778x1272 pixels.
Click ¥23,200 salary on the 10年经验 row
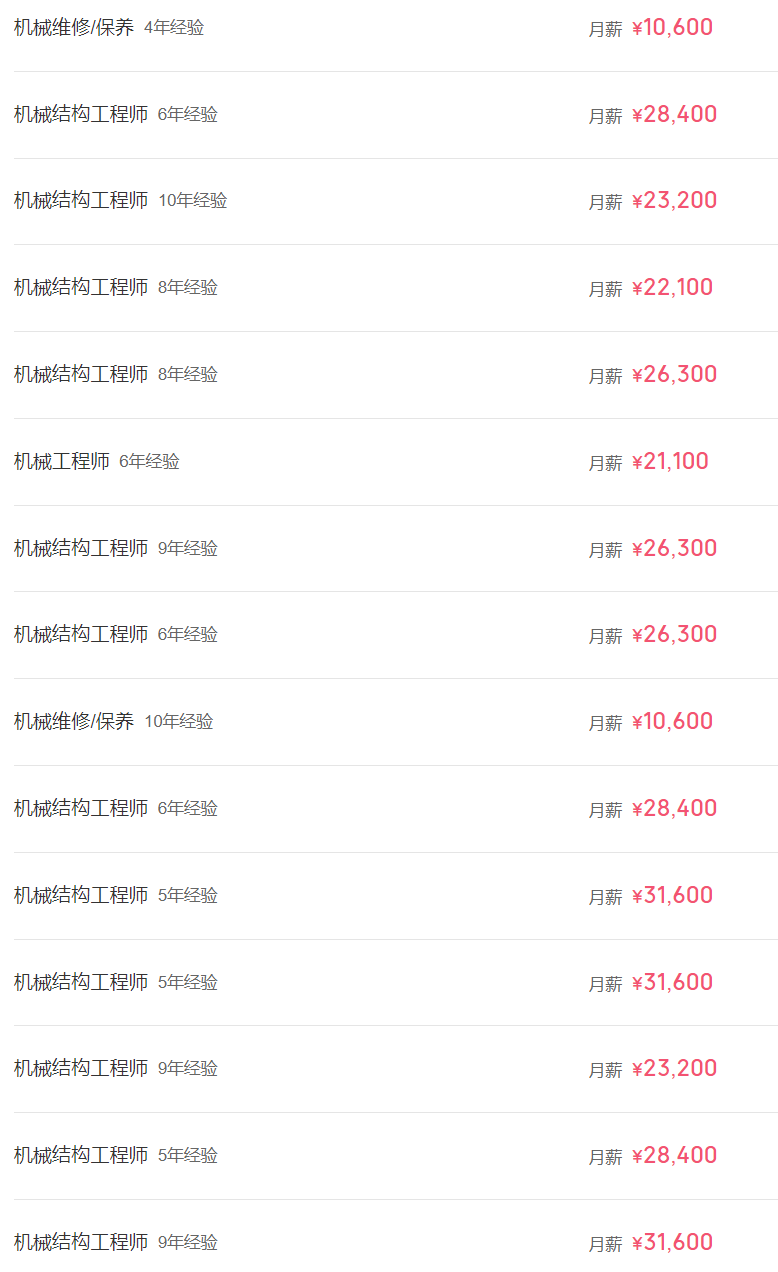675,200
